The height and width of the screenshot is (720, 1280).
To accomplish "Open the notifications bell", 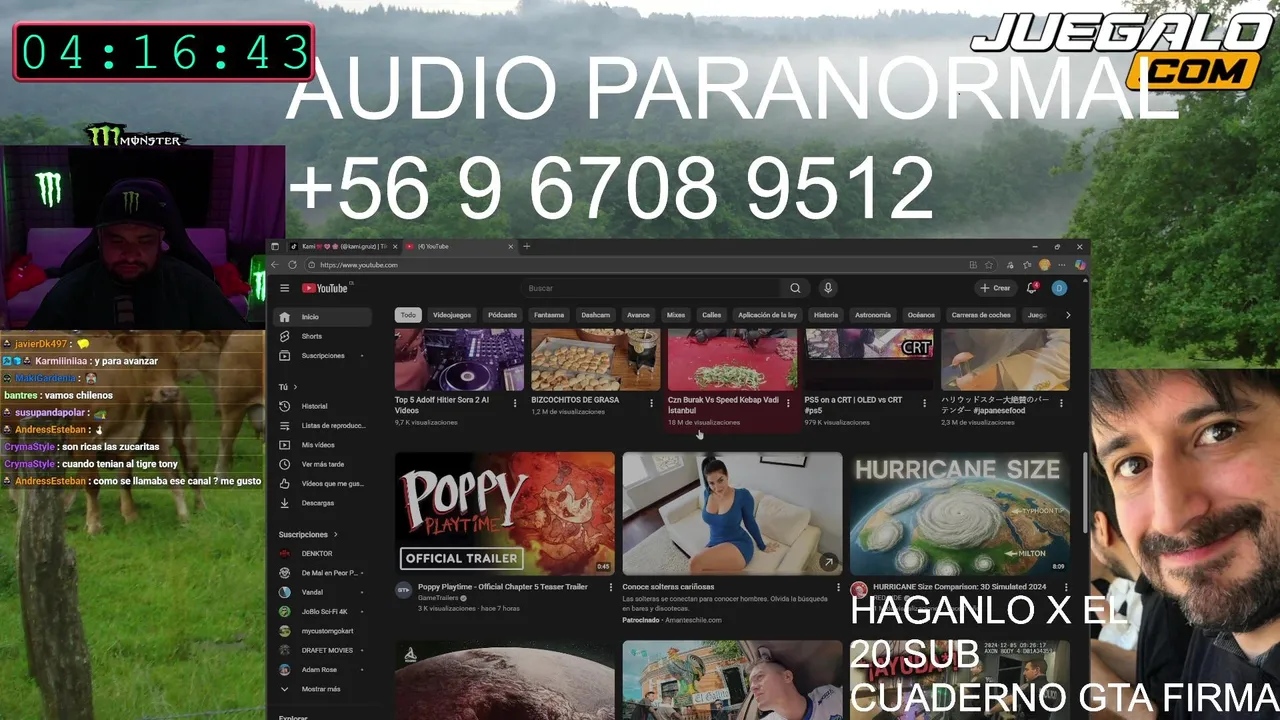I will (1032, 288).
